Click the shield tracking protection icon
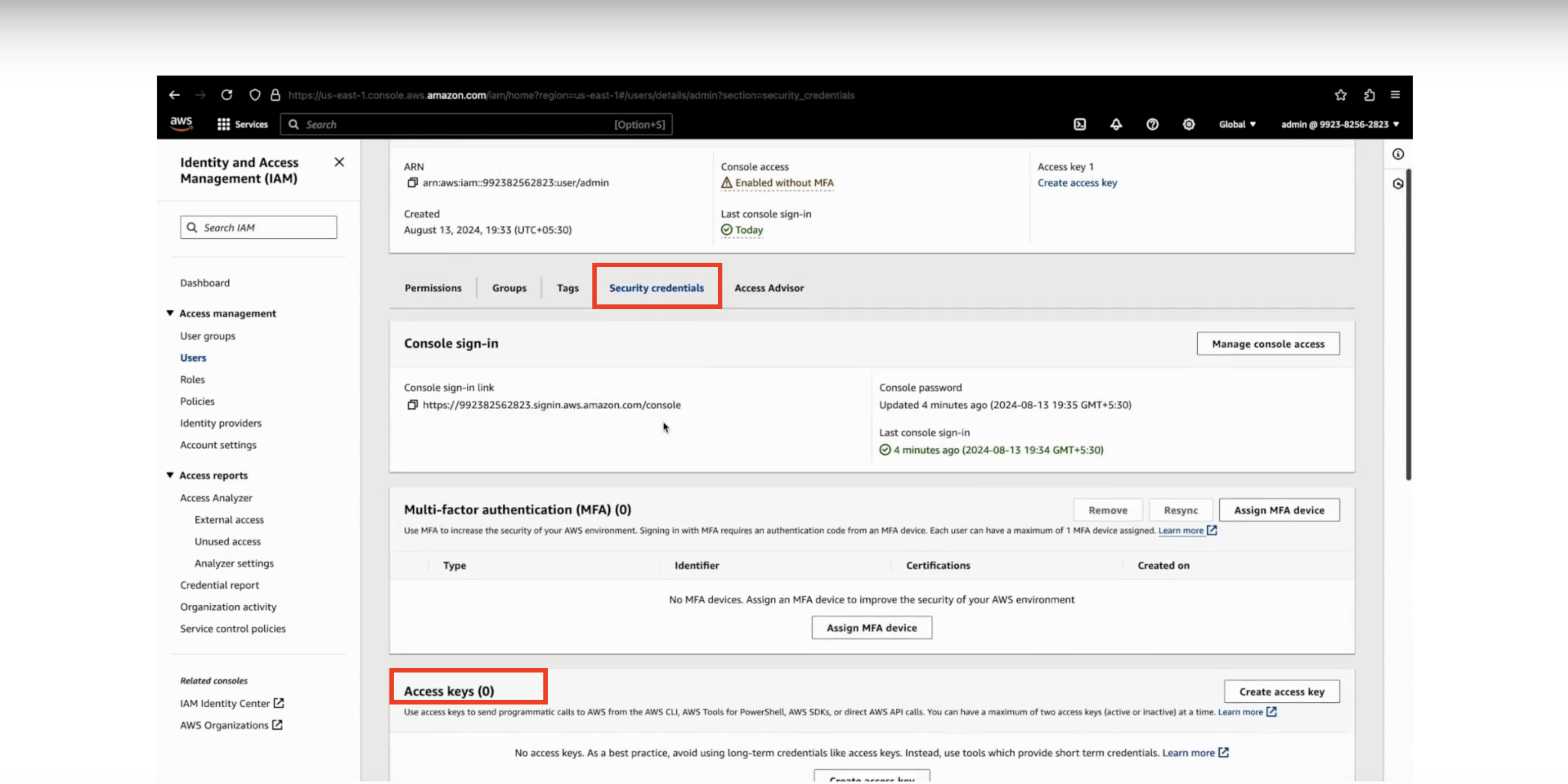Image resolution: width=1568 pixels, height=784 pixels. (x=255, y=95)
